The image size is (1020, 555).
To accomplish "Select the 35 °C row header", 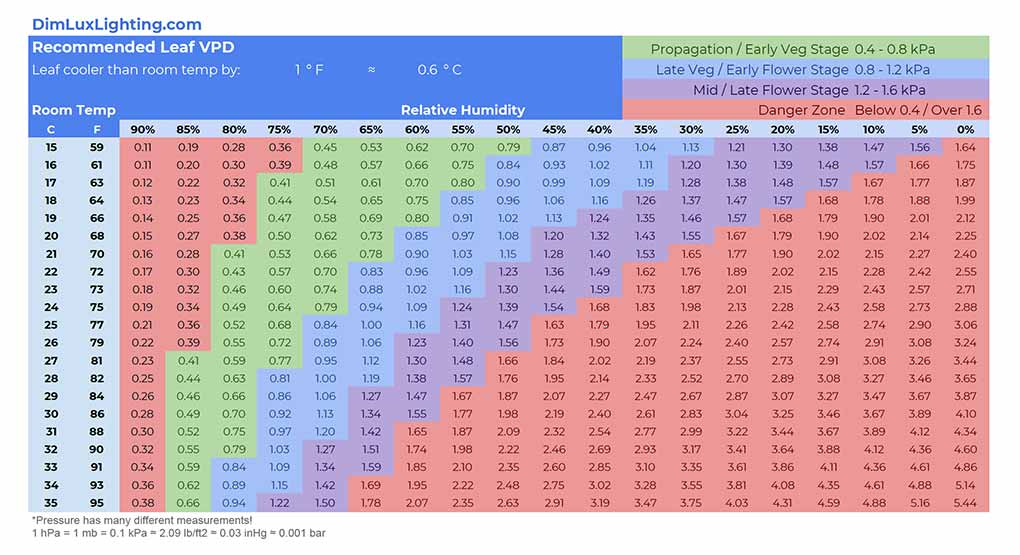I will (51, 502).
